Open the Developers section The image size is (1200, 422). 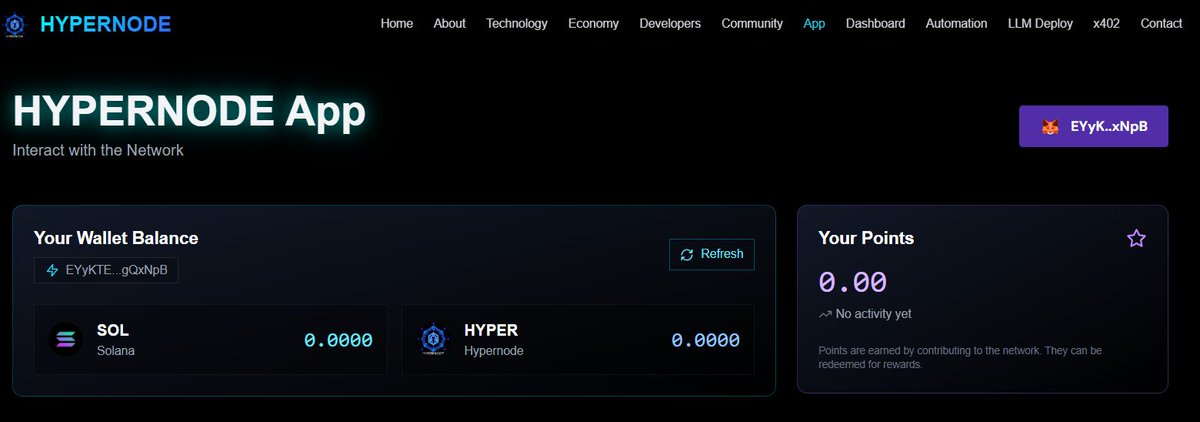pyautogui.click(x=670, y=23)
